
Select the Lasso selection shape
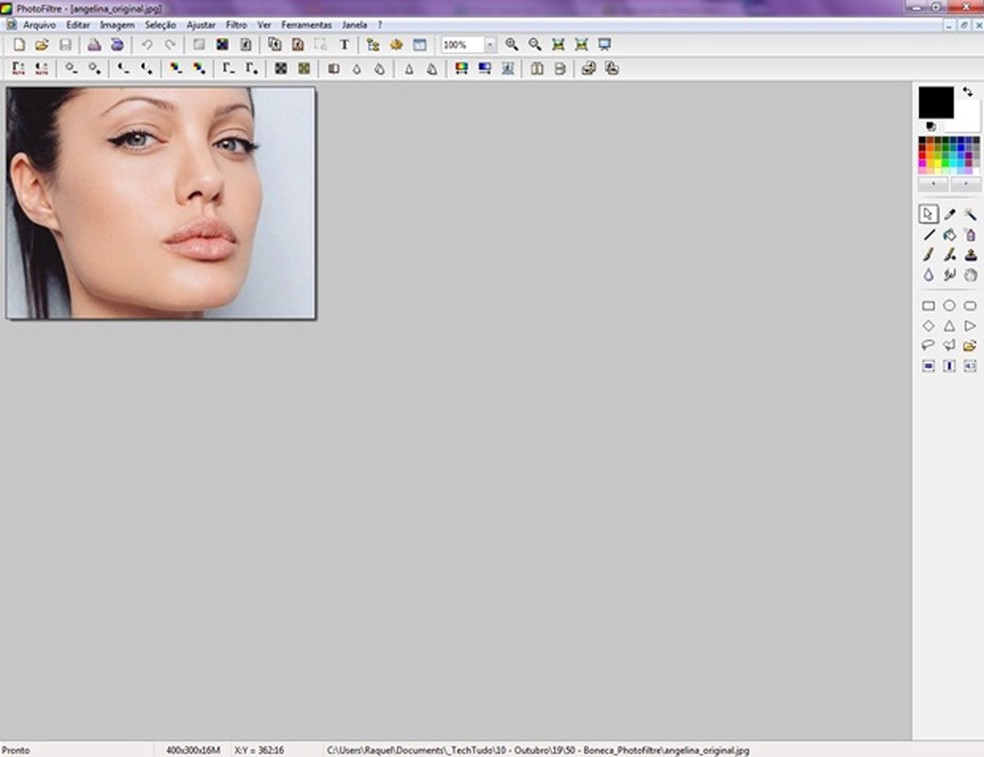[x=928, y=346]
